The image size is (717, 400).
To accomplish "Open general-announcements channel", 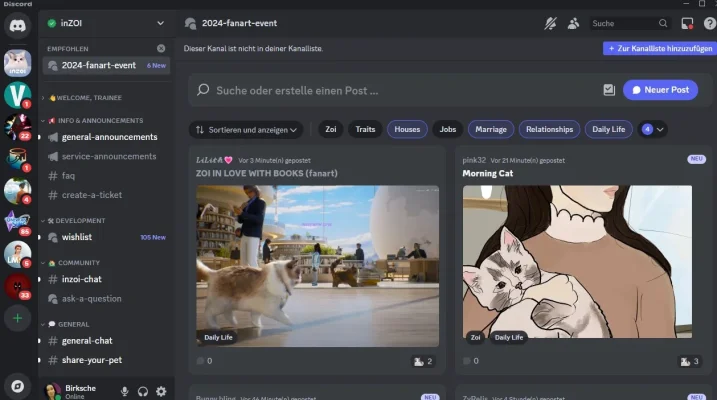I will coord(106,137).
